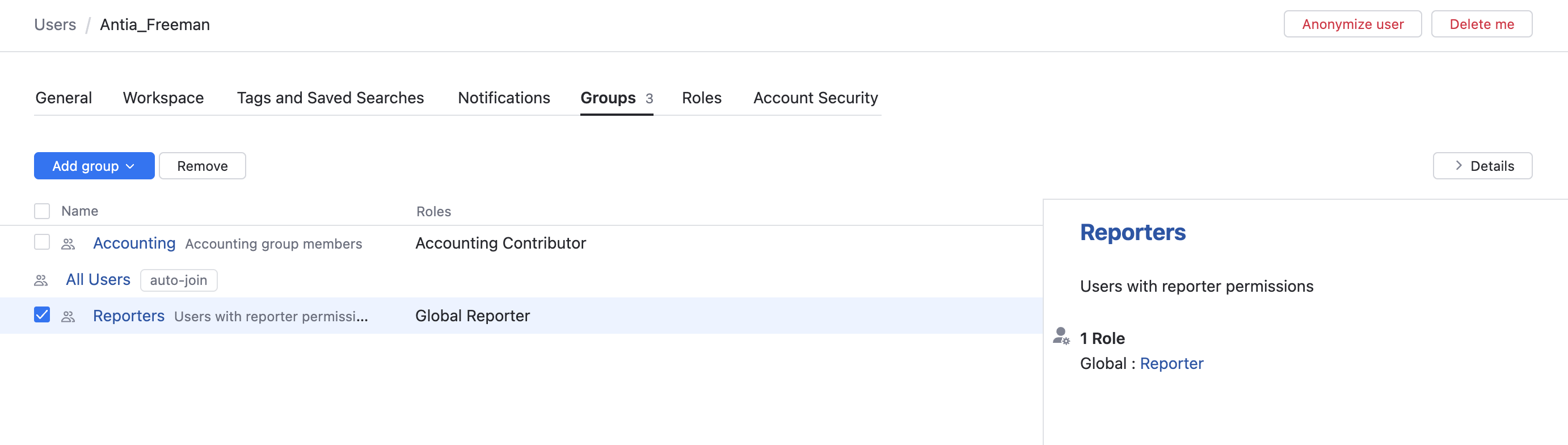This screenshot has width=1568, height=445.
Task: Navigate to Users breadcrumb
Action: 55,25
